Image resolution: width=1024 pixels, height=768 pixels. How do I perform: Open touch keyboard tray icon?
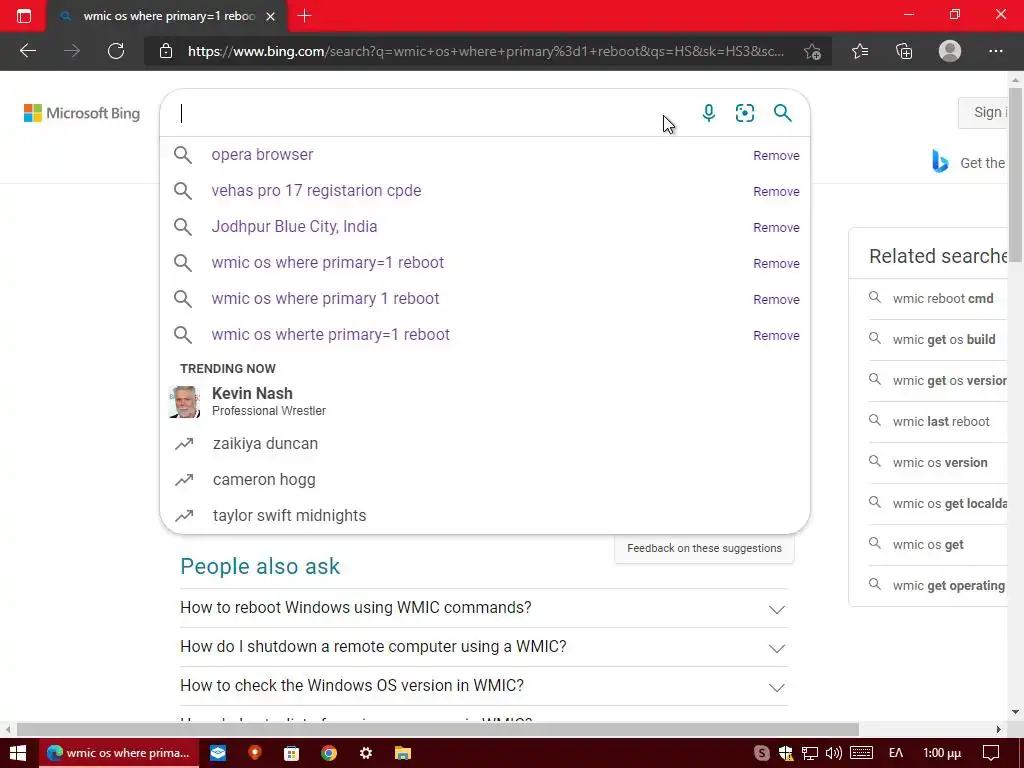(861, 753)
